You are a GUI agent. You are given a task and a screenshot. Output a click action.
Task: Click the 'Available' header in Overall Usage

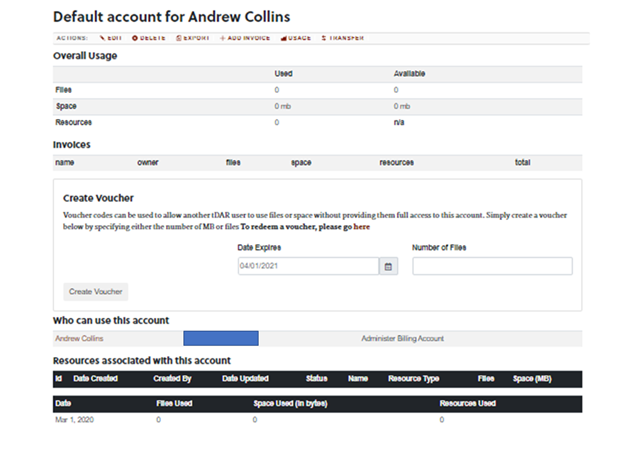coord(410,74)
